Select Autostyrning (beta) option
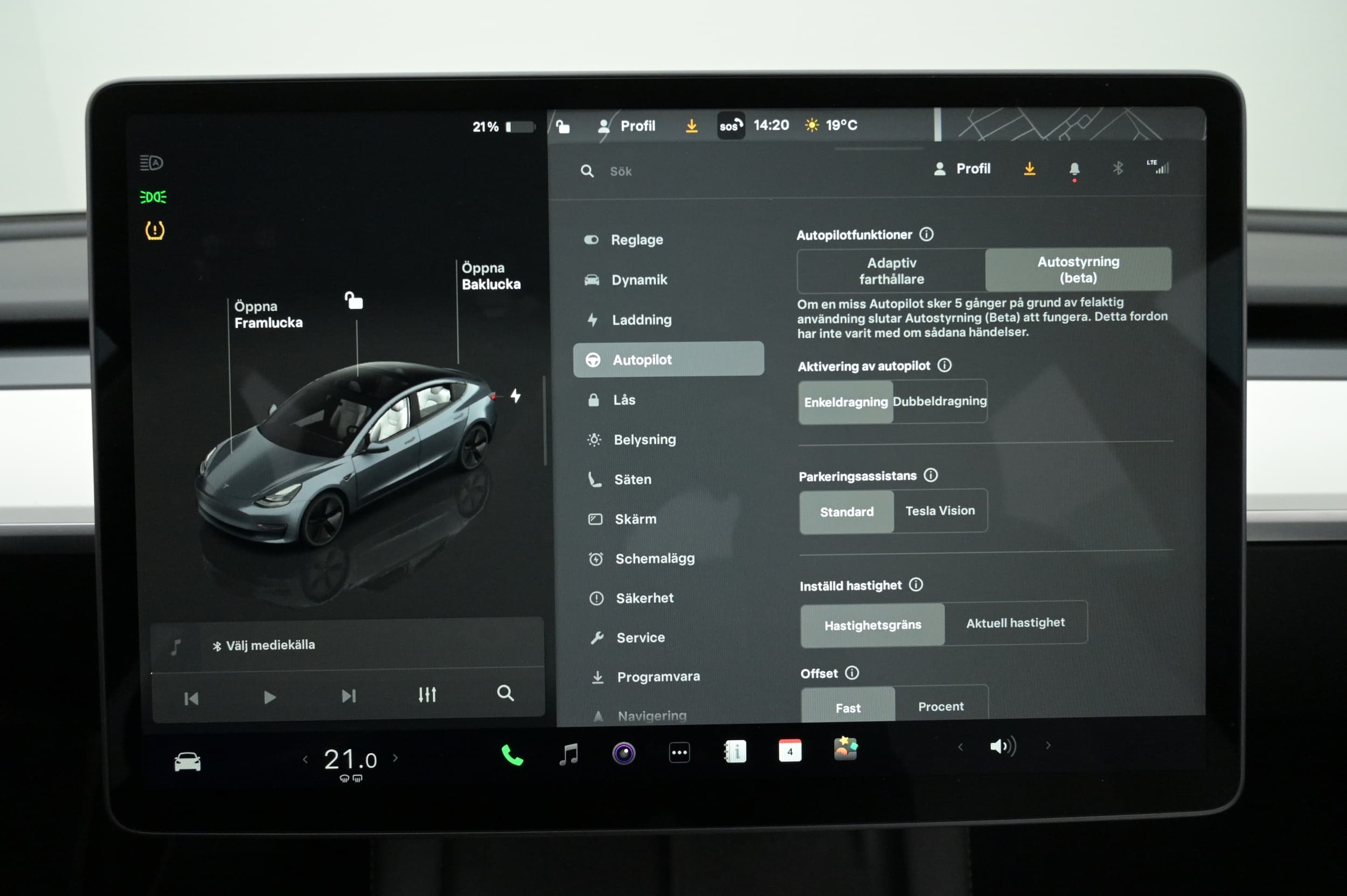 [1078, 270]
